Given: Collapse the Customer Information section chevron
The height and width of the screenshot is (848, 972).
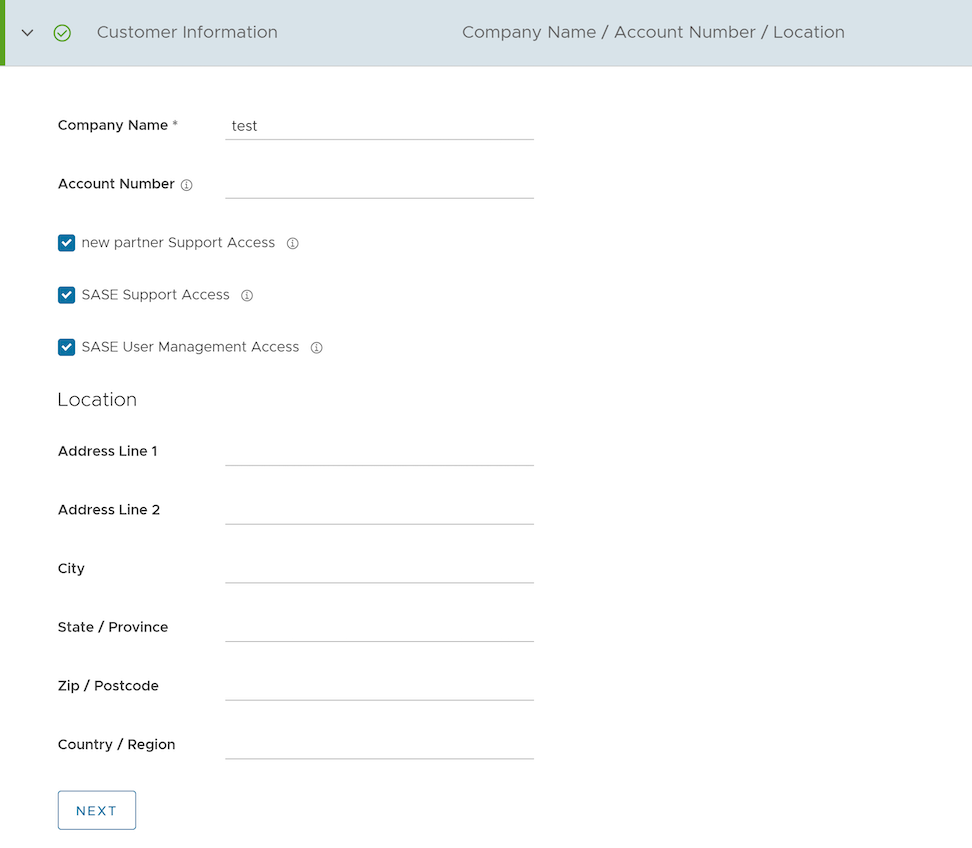Looking at the screenshot, I should [x=28, y=33].
